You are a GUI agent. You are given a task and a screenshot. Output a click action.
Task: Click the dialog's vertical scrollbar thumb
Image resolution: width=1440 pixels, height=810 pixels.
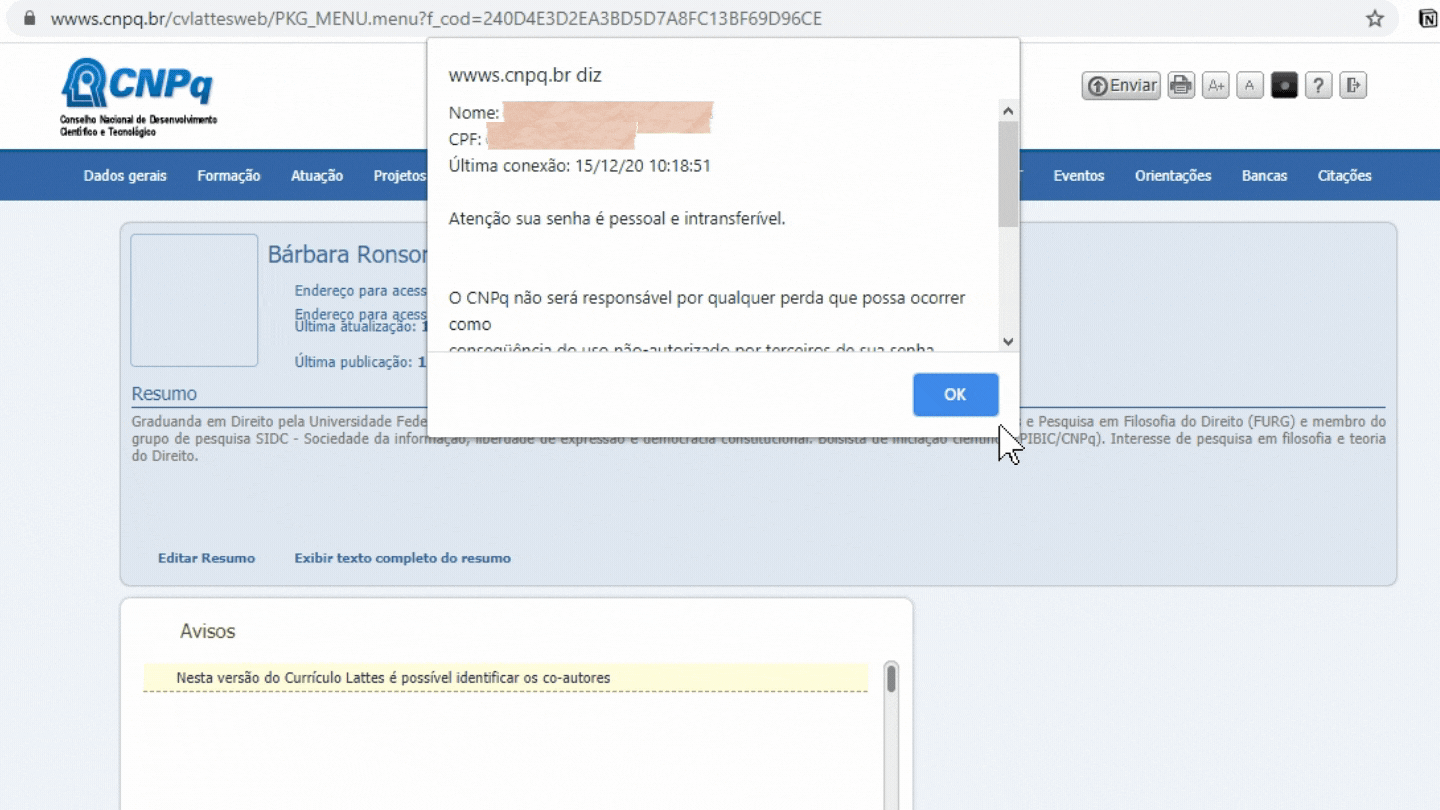point(1008,175)
